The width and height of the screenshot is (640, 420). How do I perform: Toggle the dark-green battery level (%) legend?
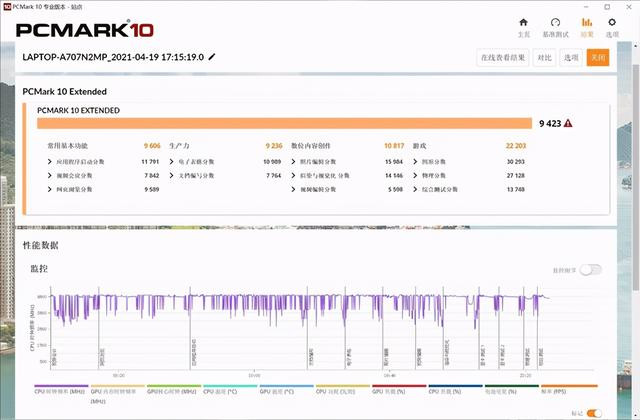(512, 390)
